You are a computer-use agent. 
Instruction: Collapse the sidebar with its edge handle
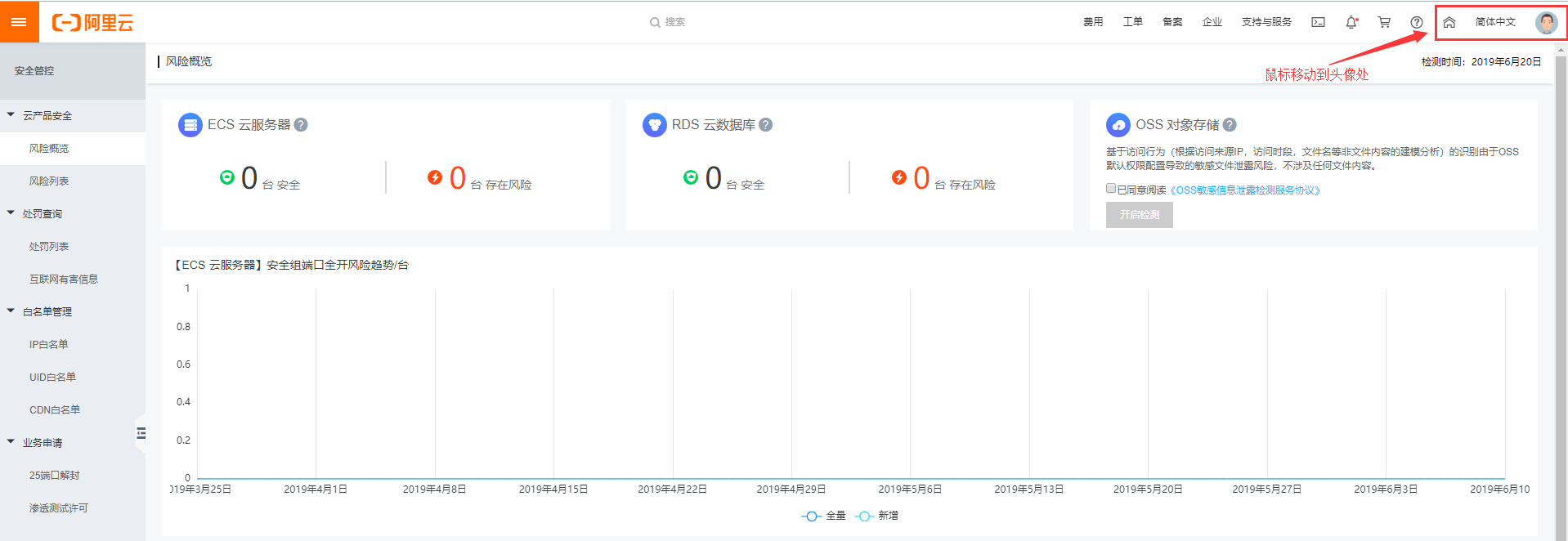click(141, 433)
